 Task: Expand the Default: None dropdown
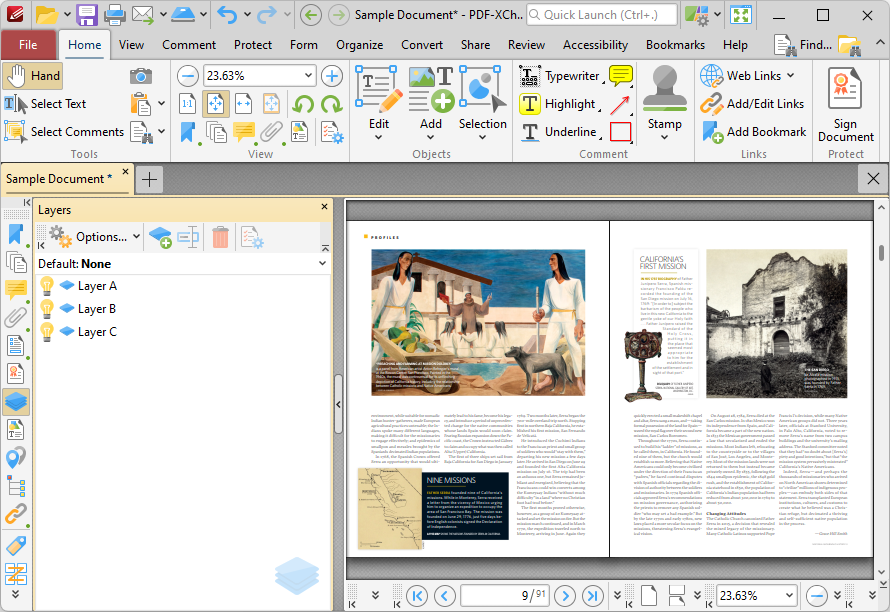pyautogui.click(x=322, y=263)
